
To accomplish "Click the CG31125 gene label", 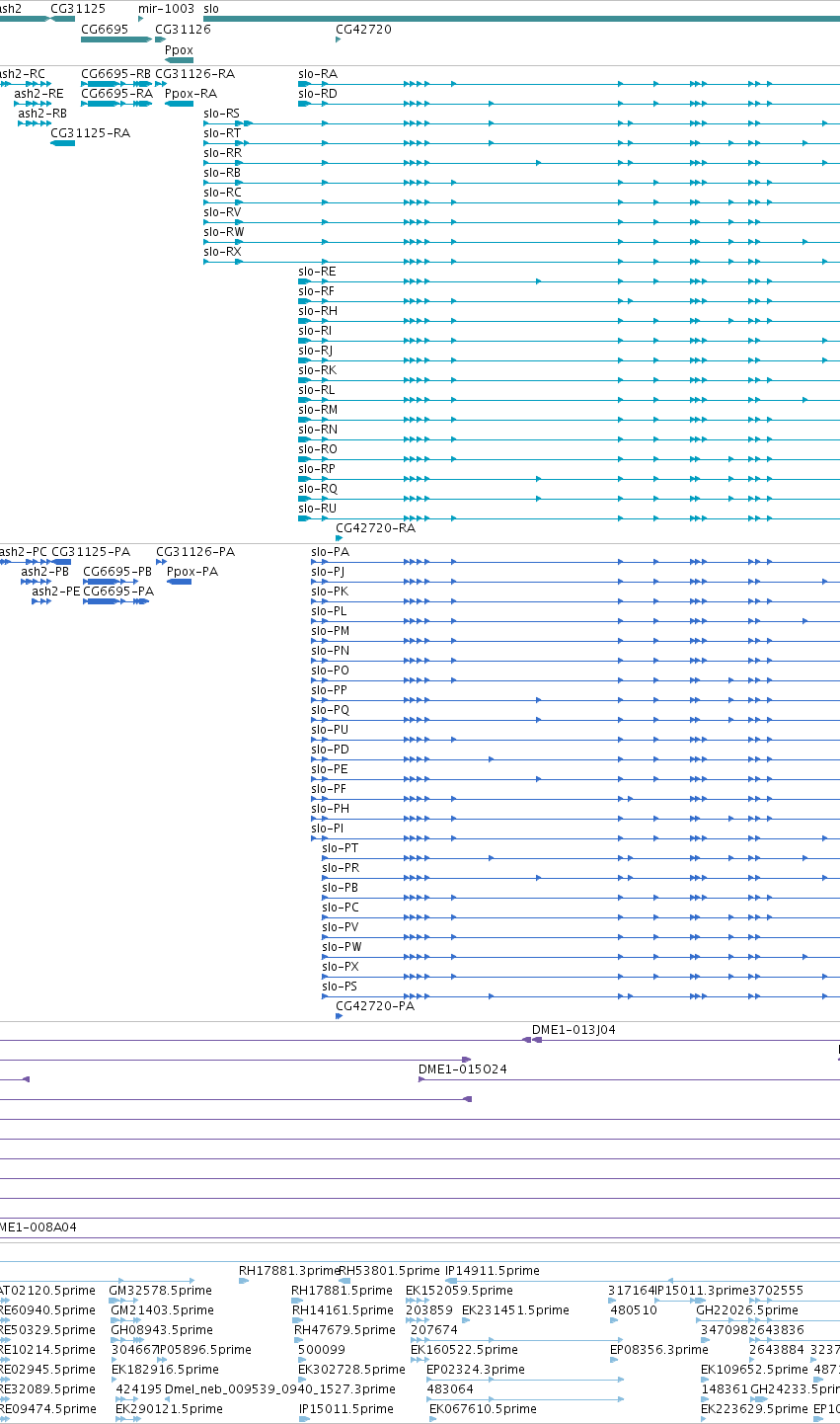I will 78,8.
